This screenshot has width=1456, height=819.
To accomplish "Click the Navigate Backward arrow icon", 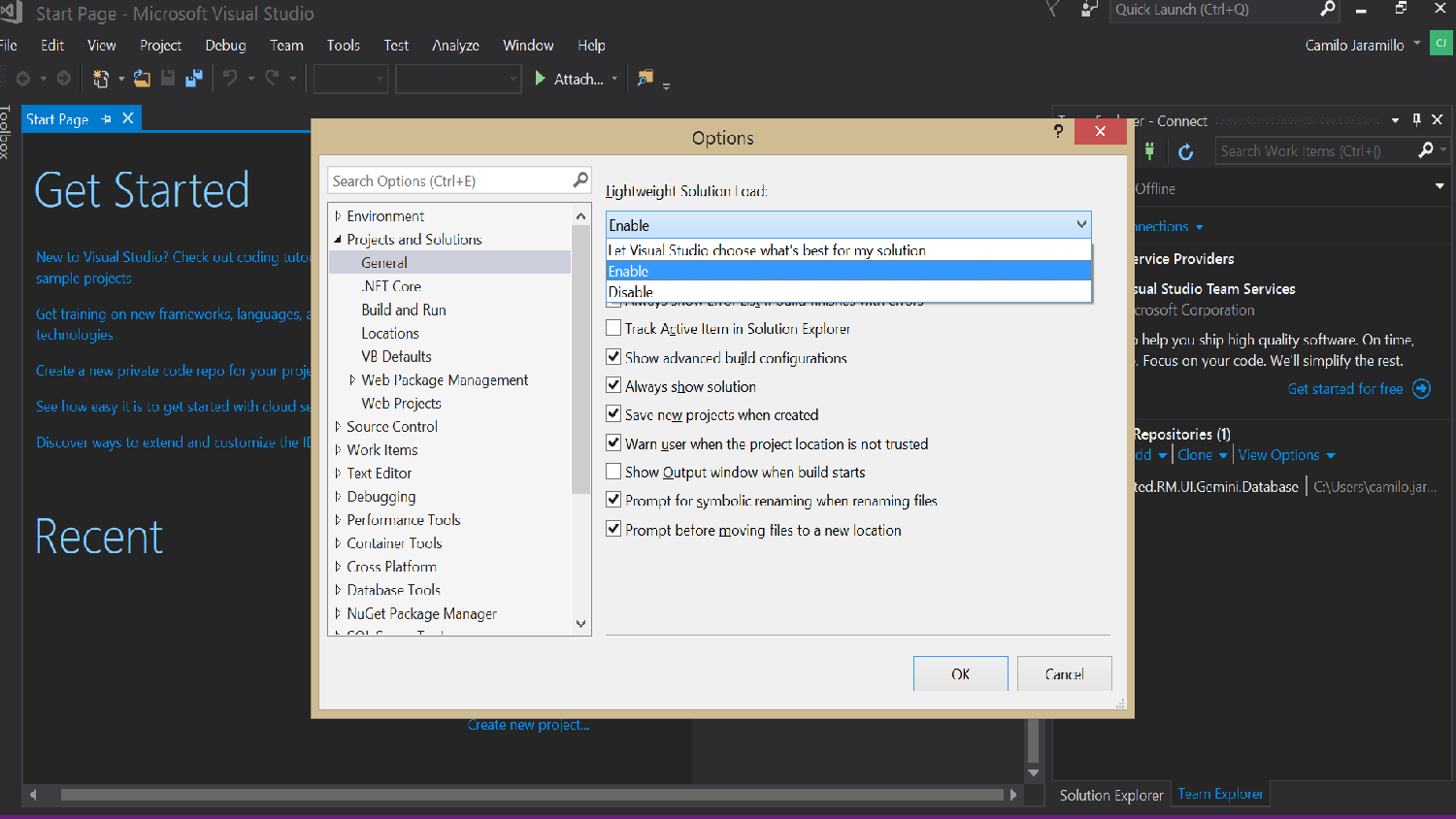I will 23,79.
